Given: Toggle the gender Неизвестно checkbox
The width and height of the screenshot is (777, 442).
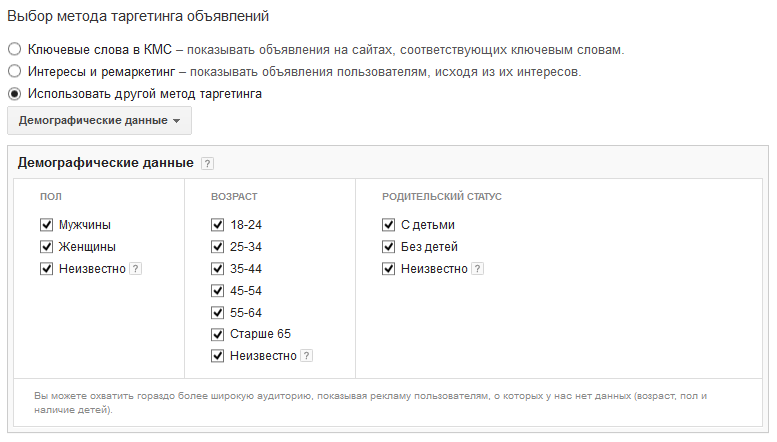Looking at the screenshot, I should coord(47,269).
